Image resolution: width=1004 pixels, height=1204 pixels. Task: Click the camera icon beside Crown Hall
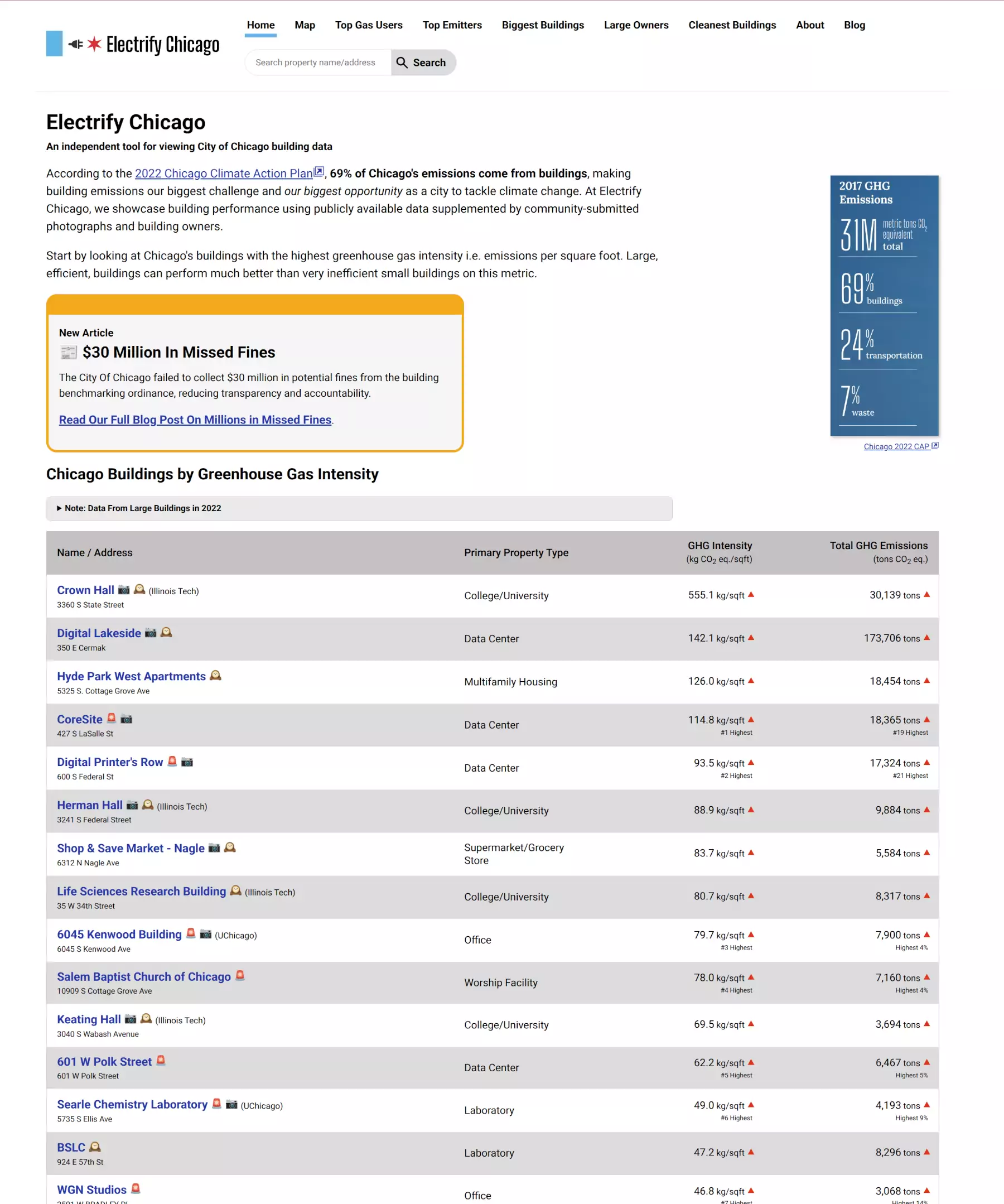pos(124,589)
